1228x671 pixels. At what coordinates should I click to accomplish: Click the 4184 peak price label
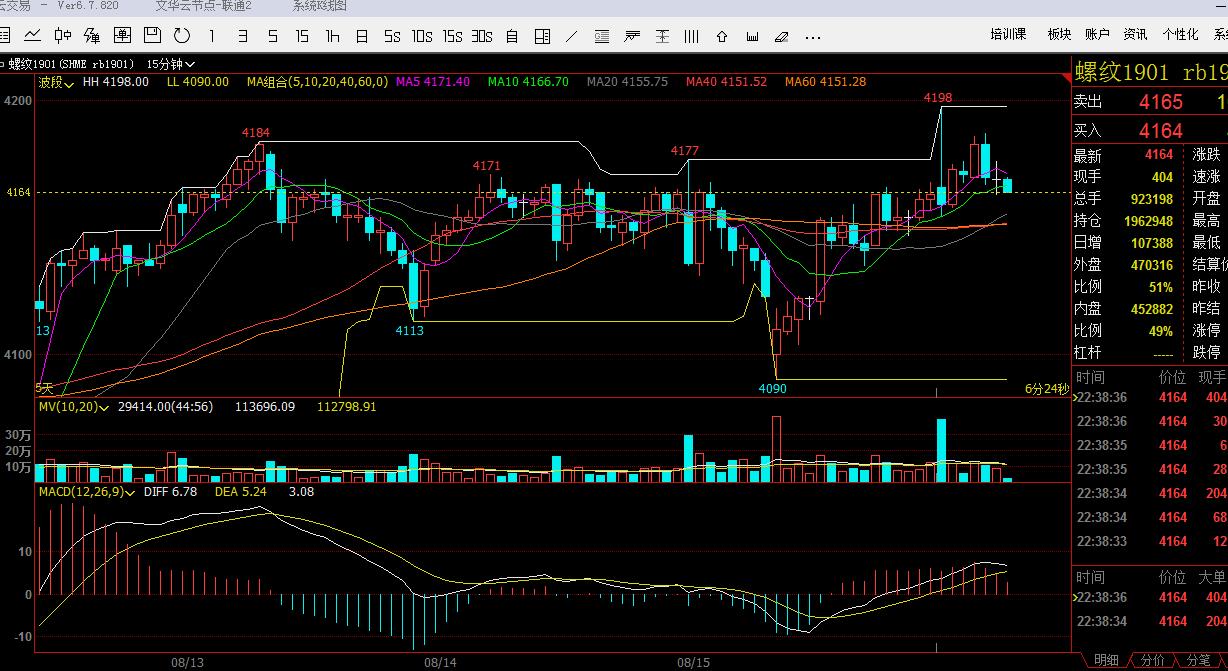[255, 132]
